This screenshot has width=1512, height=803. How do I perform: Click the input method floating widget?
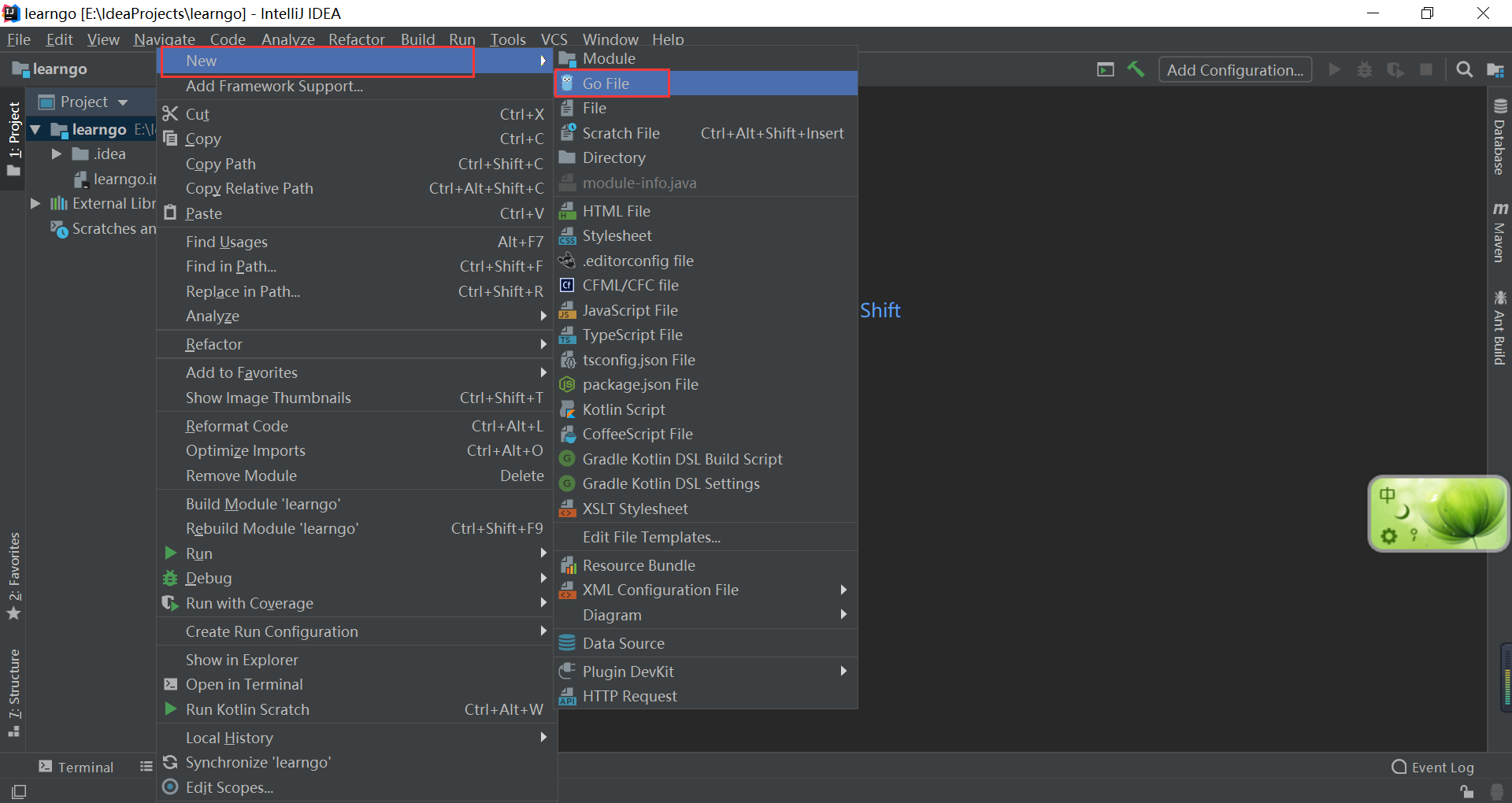1439,513
